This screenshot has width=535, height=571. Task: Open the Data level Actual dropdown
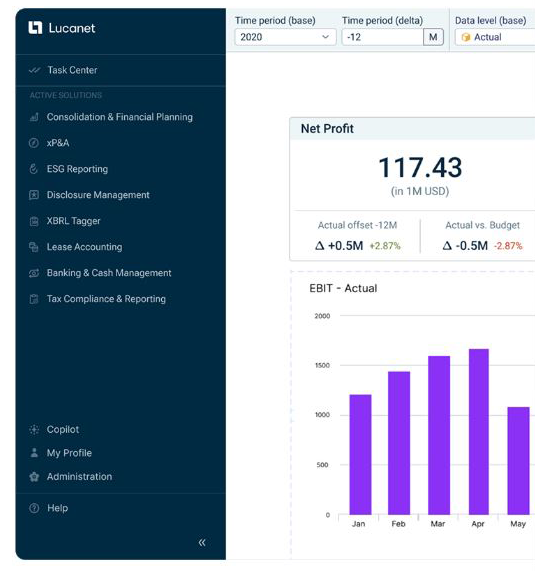coord(495,37)
